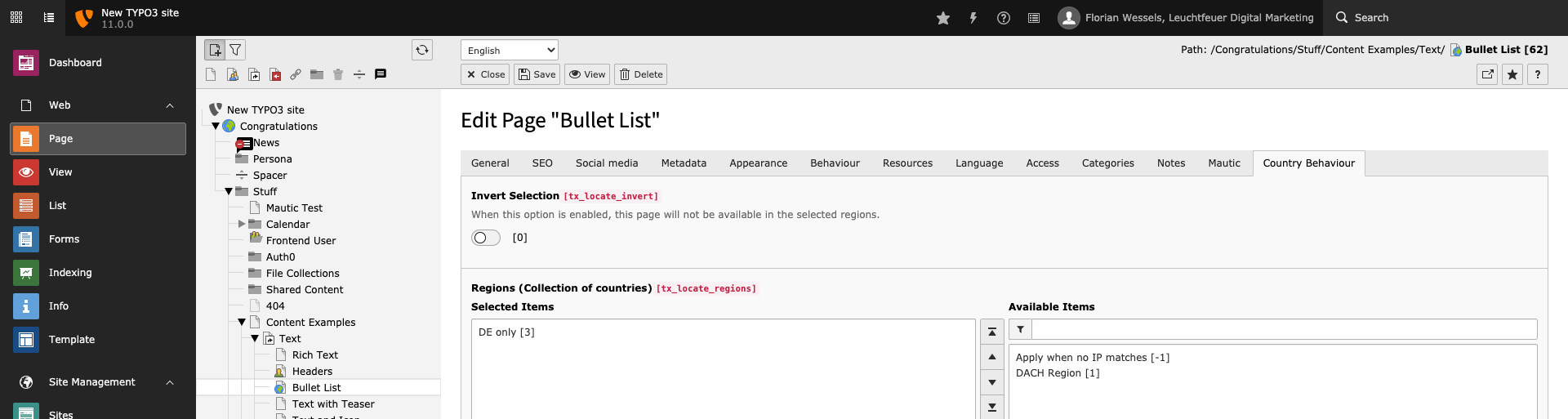Image resolution: width=1568 pixels, height=419 pixels.
Task: Select Mautic Test page in tree
Action: [294, 208]
